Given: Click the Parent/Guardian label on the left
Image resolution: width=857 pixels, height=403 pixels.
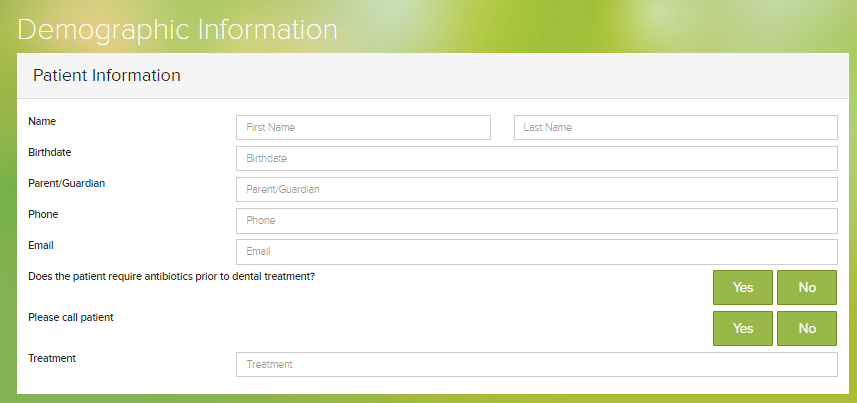Looking at the screenshot, I should [x=67, y=183].
